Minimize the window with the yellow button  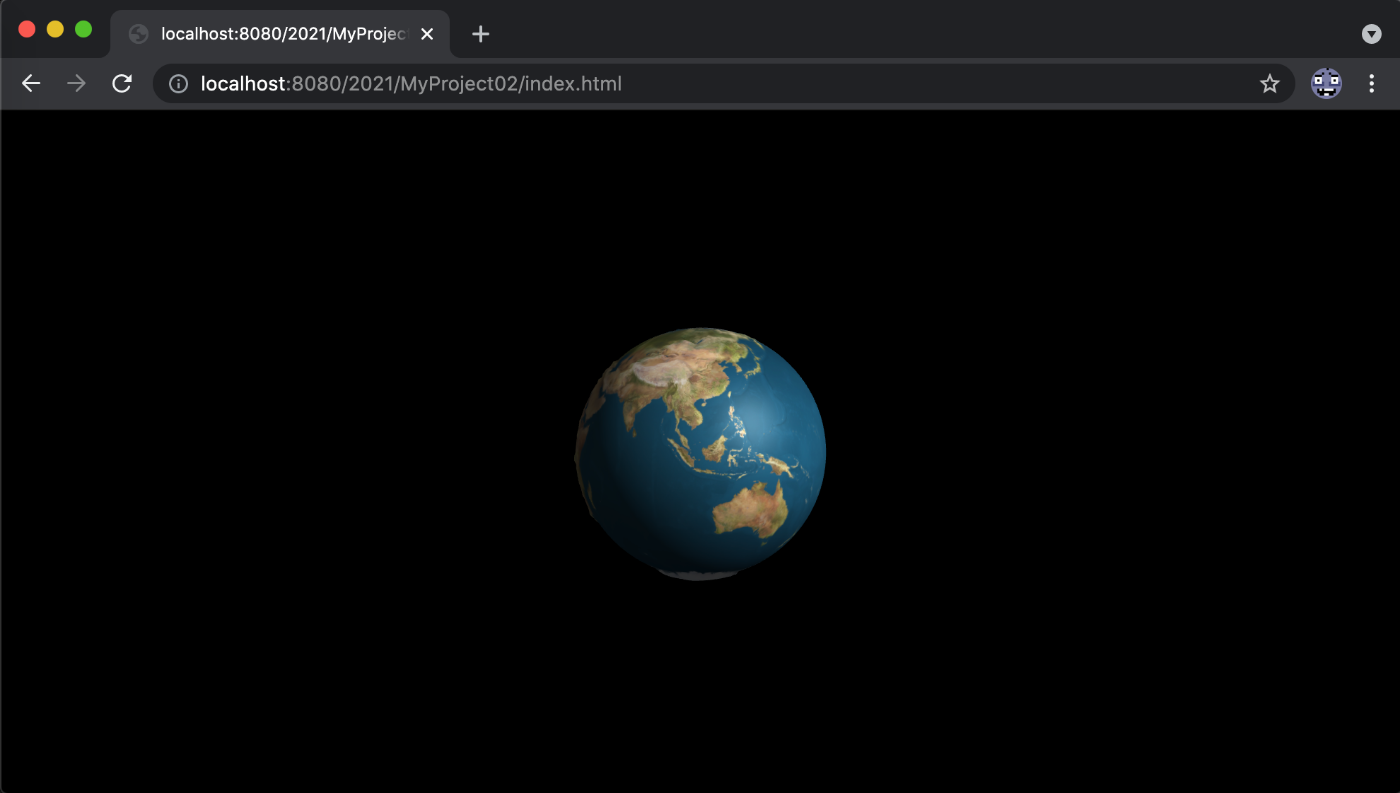[x=55, y=31]
